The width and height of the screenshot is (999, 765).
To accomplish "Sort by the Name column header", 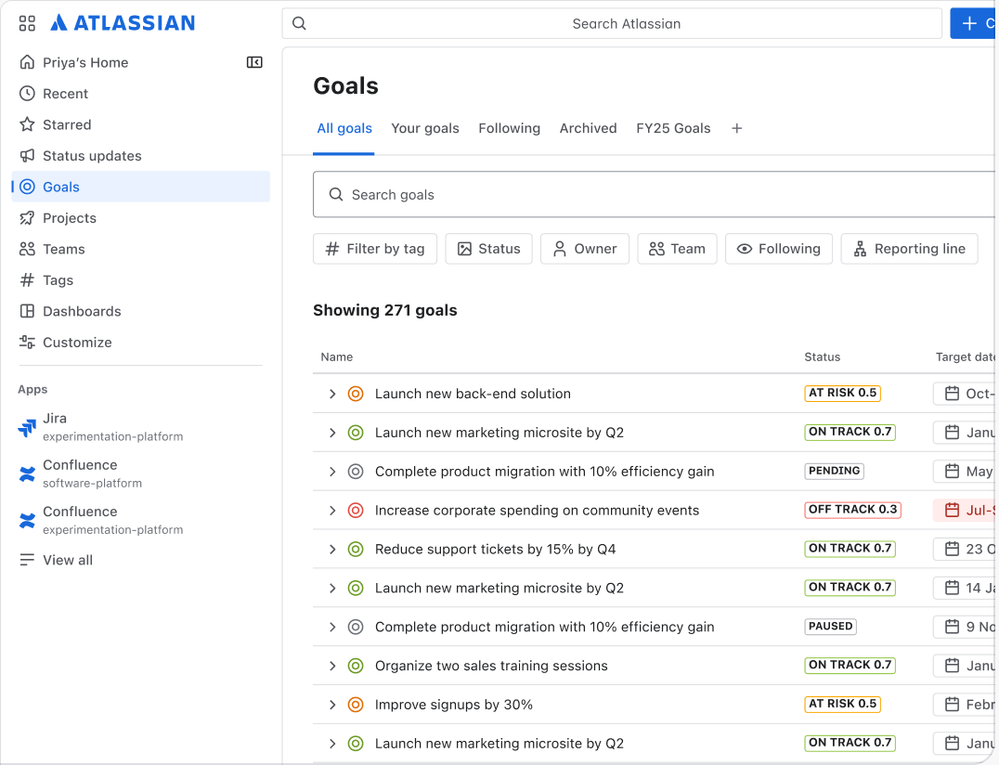I will pyautogui.click(x=336, y=357).
